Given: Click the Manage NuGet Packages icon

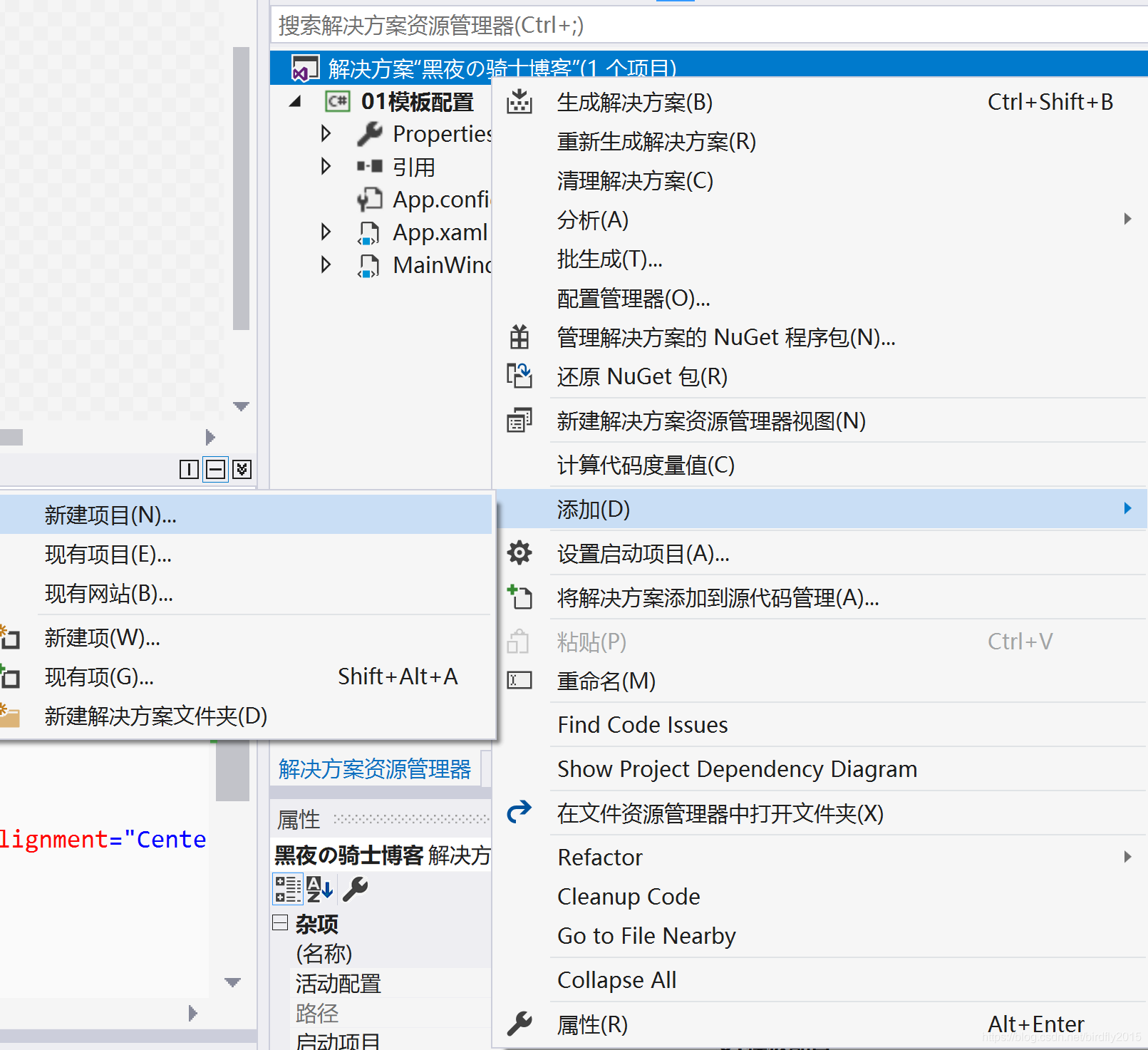Looking at the screenshot, I should 519,336.
